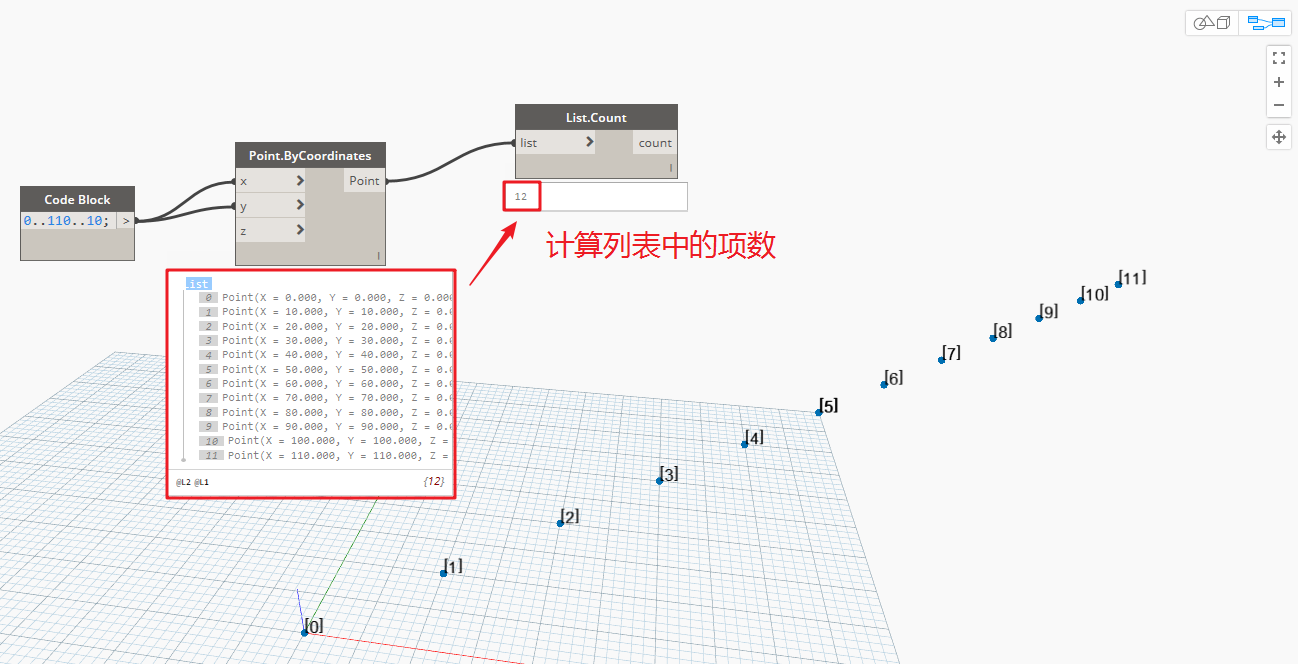This screenshot has width=1298, height=664.
Task: Open the y port chevron options
Action: (300, 206)
